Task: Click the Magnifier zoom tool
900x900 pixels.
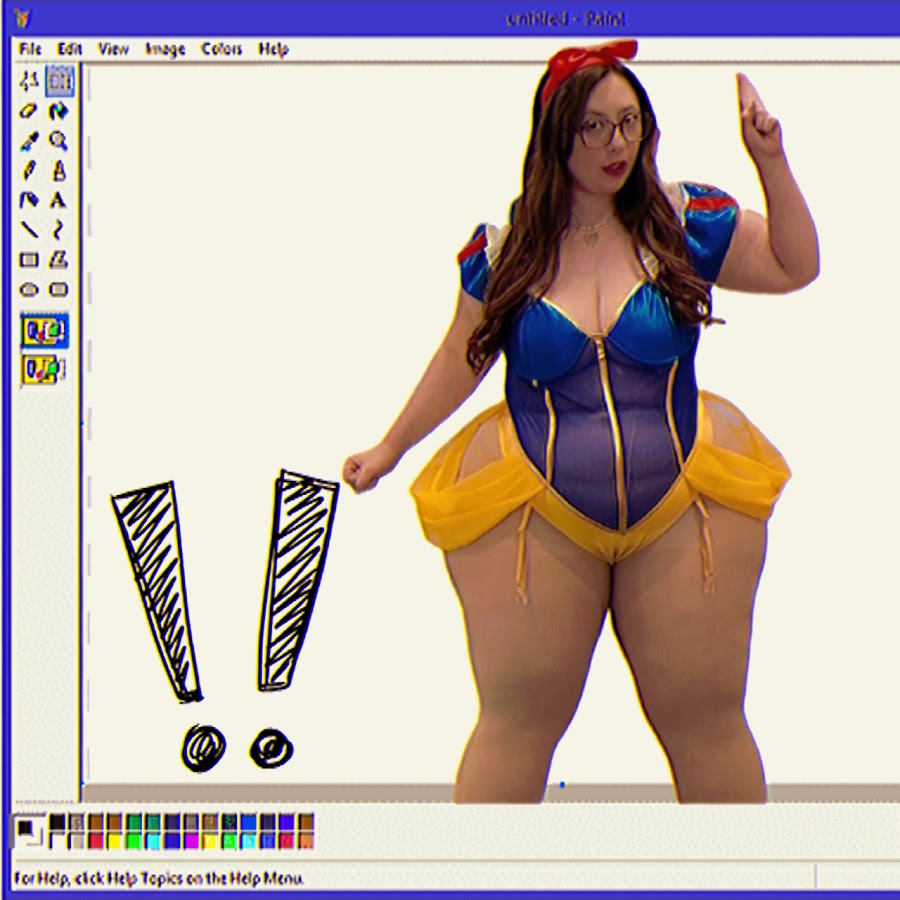Action: (x=59, y=141)
